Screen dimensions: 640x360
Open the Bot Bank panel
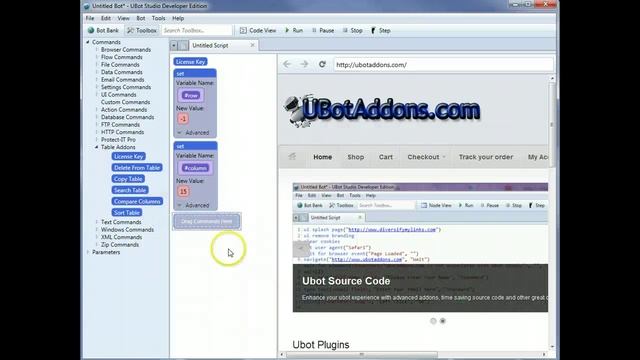[x=103, y=31]
